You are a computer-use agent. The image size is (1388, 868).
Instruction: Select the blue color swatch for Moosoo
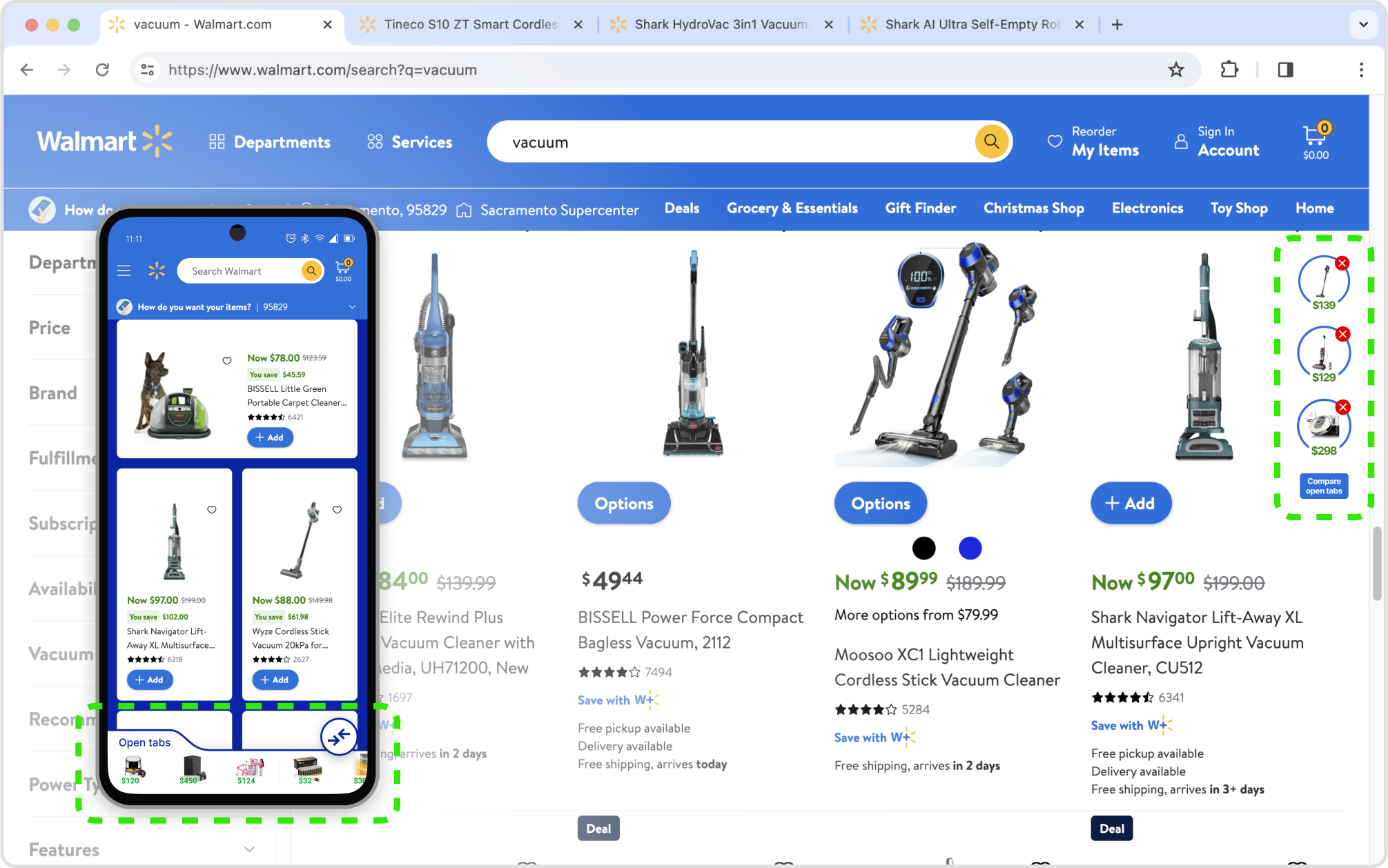point(970,549)
